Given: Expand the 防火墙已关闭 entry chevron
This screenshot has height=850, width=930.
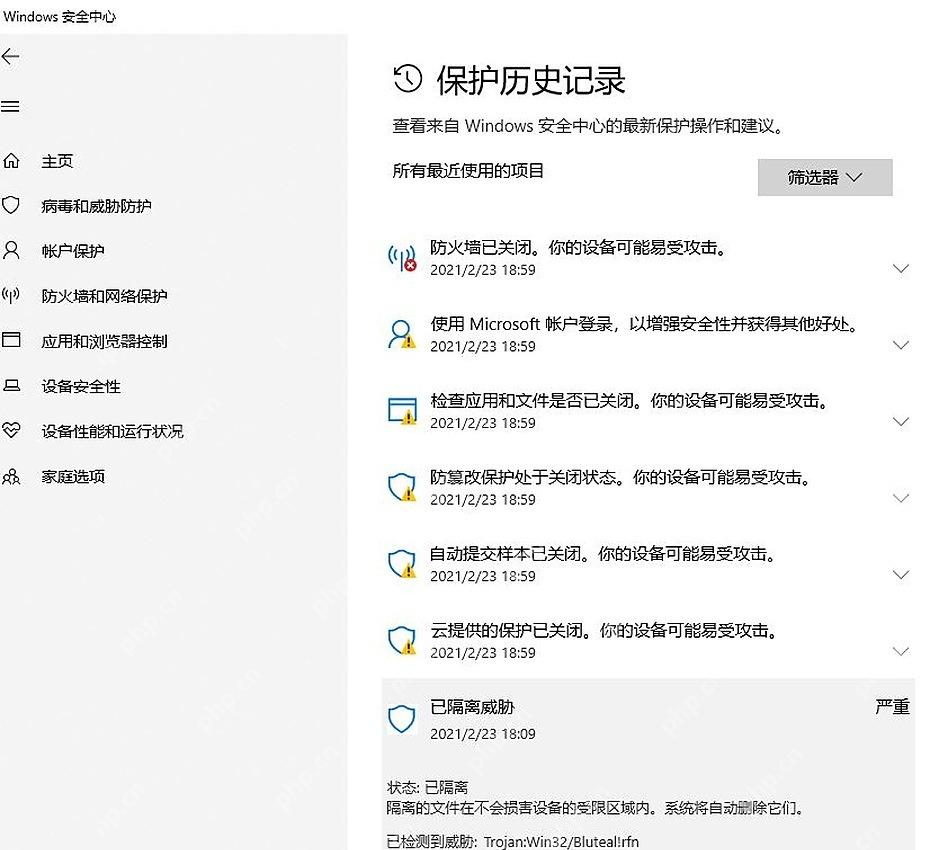Looking at the screenshot, I should [901, 269].
